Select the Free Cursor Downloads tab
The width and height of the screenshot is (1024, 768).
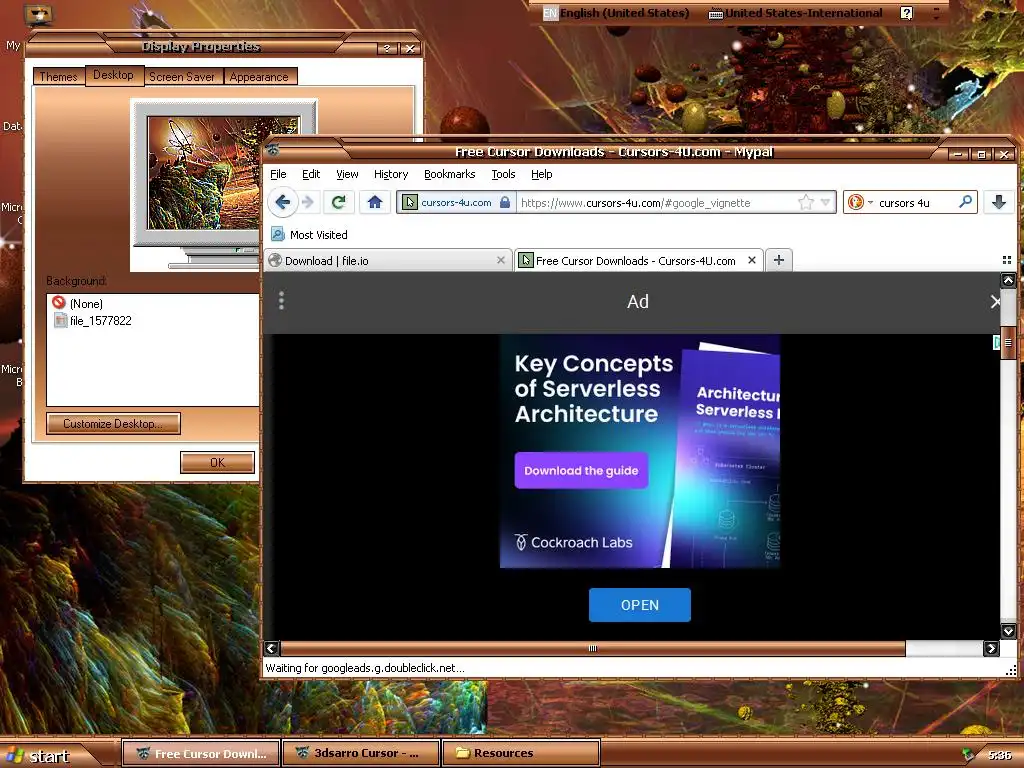click(639, 261)
